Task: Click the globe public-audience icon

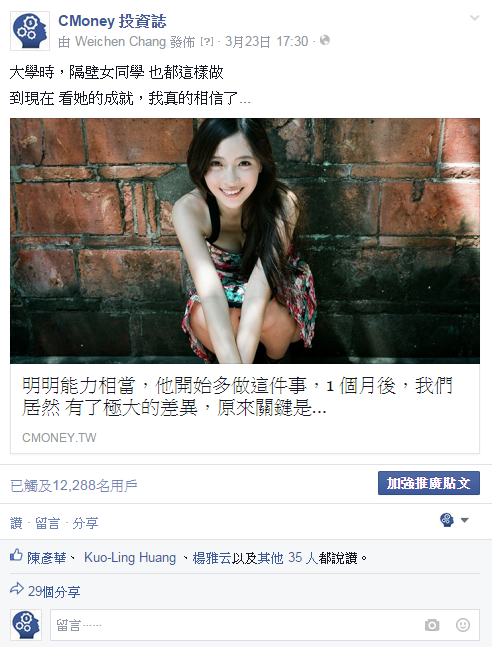Action: coord(325,40)
